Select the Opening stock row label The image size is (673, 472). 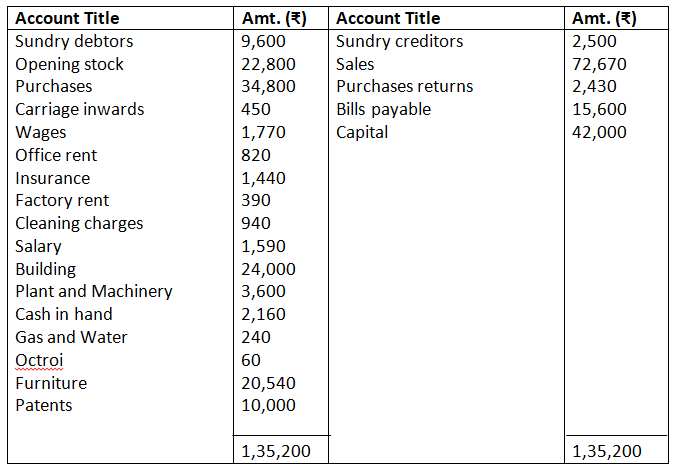(x=70, y=64)
